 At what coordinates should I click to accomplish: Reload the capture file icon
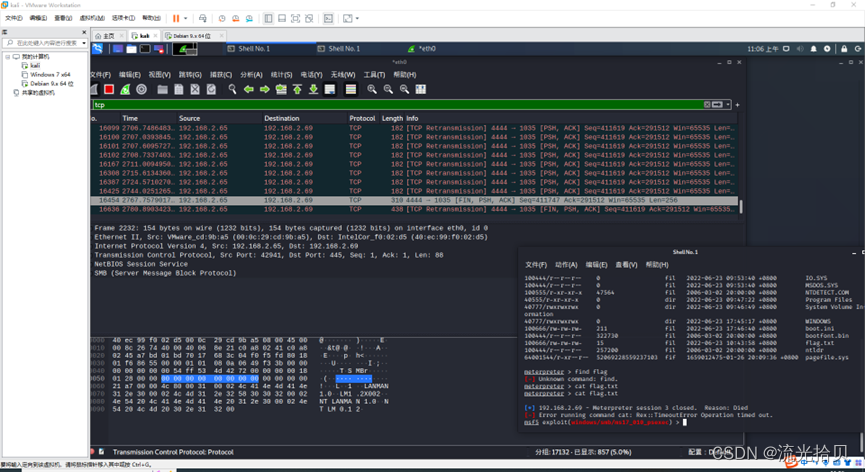click(211, 89)
